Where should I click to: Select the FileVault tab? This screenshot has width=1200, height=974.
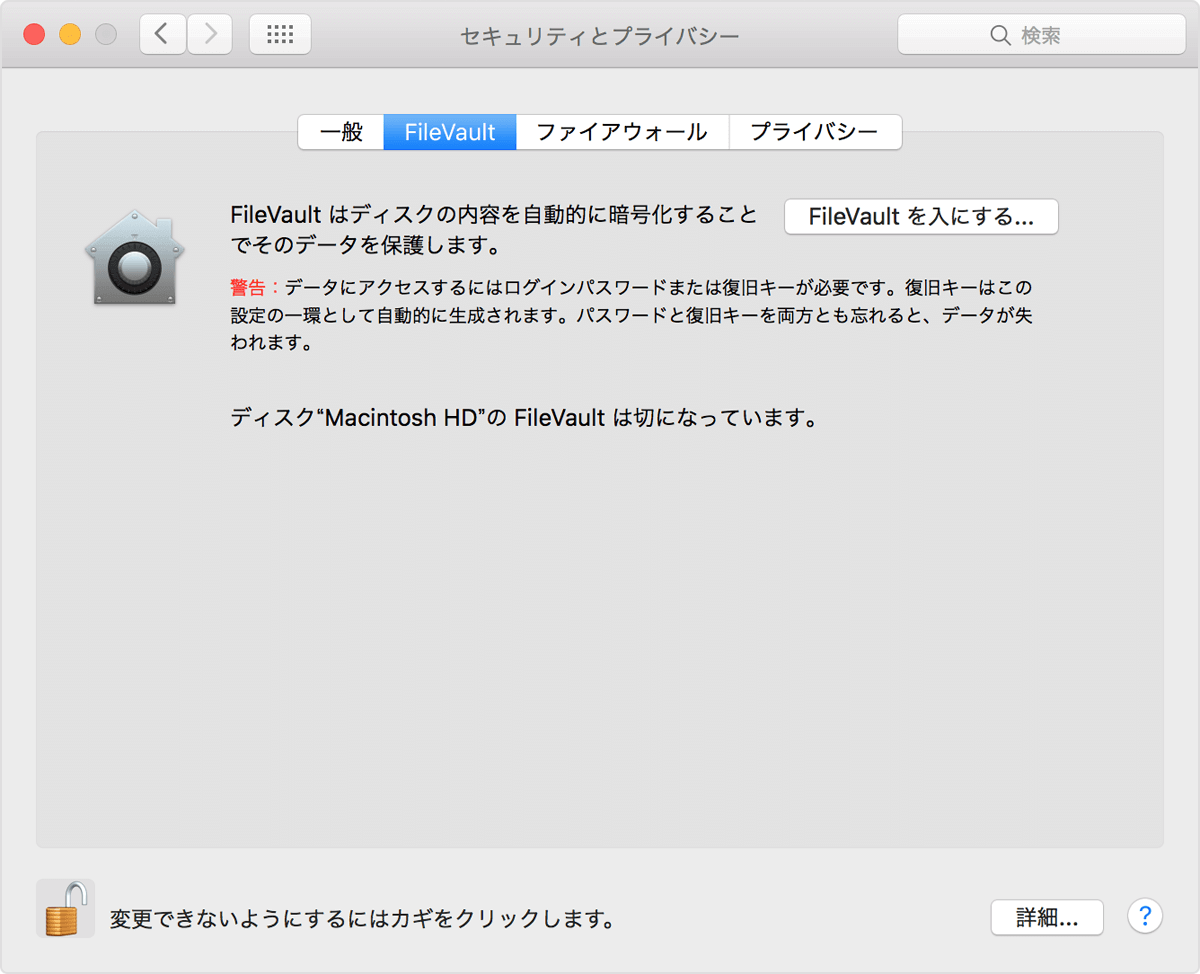(449, 131)
